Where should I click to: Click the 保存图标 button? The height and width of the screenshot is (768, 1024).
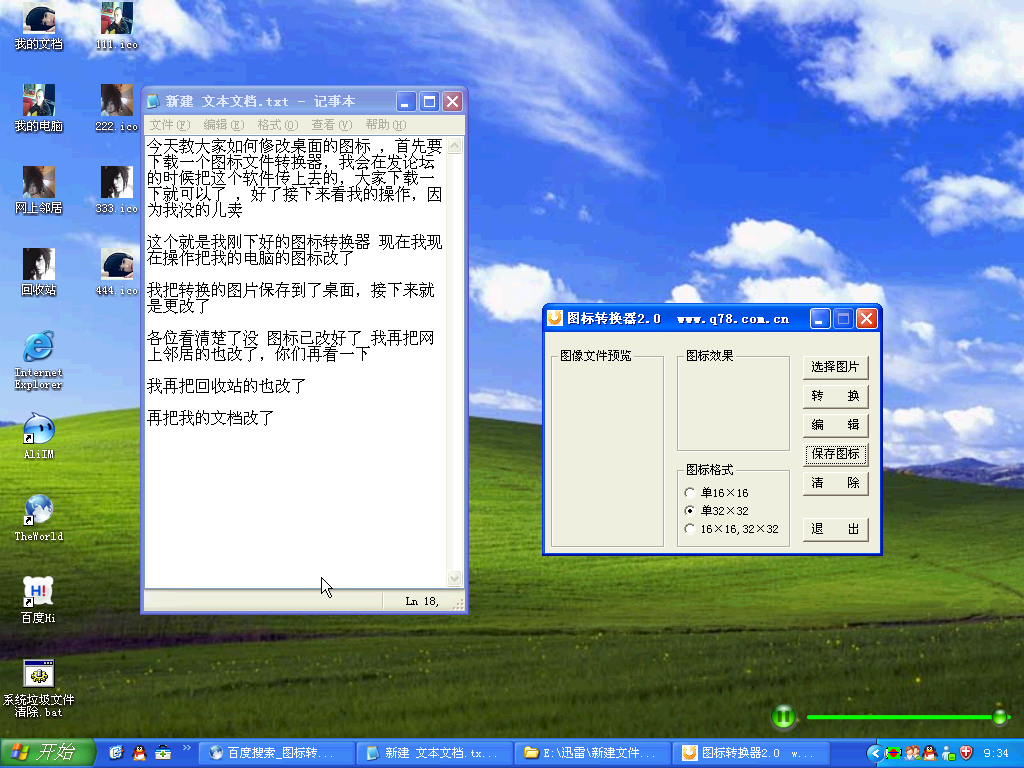(835, 453)
